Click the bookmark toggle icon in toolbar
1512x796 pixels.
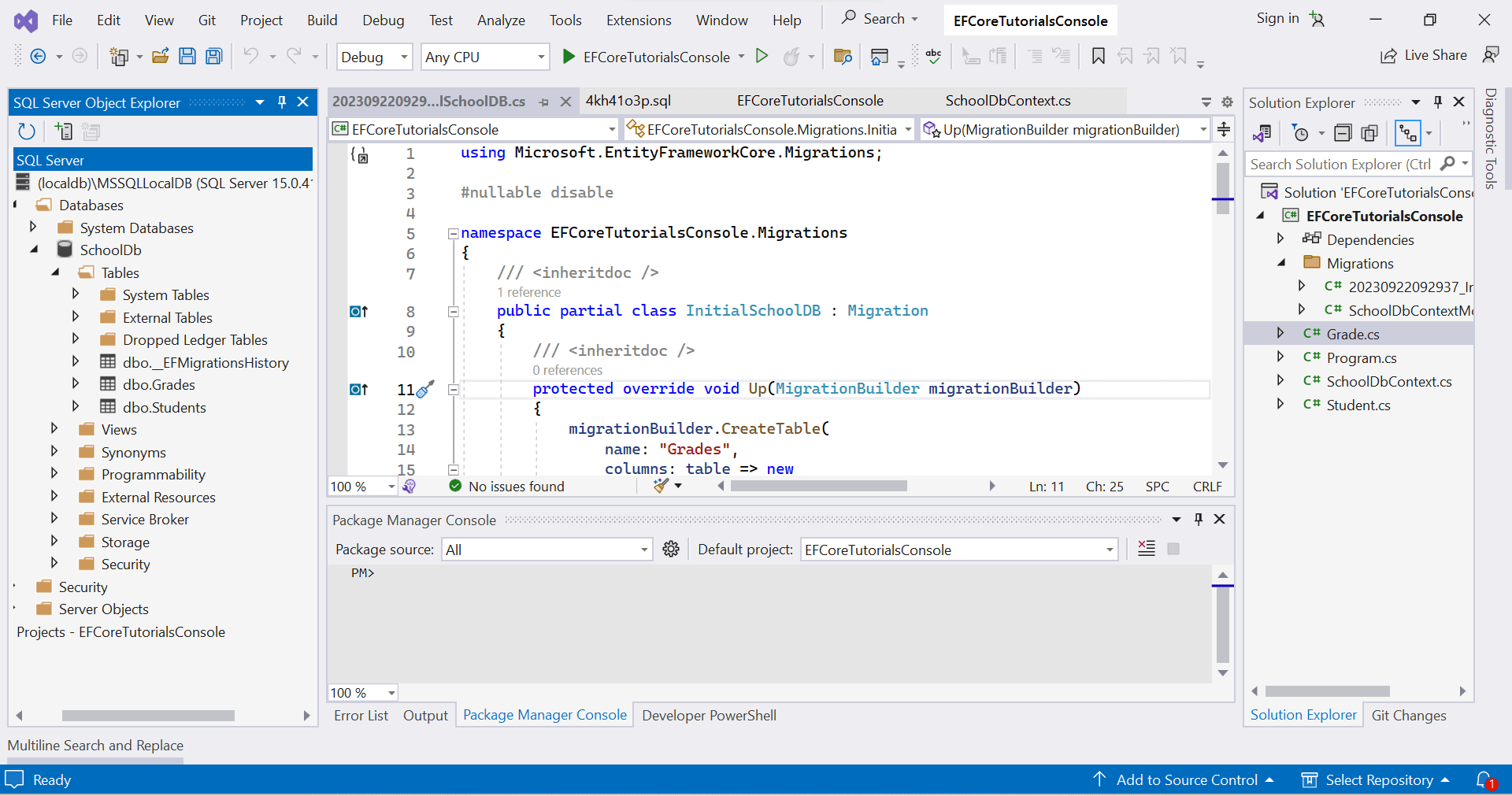point(1098,56)
